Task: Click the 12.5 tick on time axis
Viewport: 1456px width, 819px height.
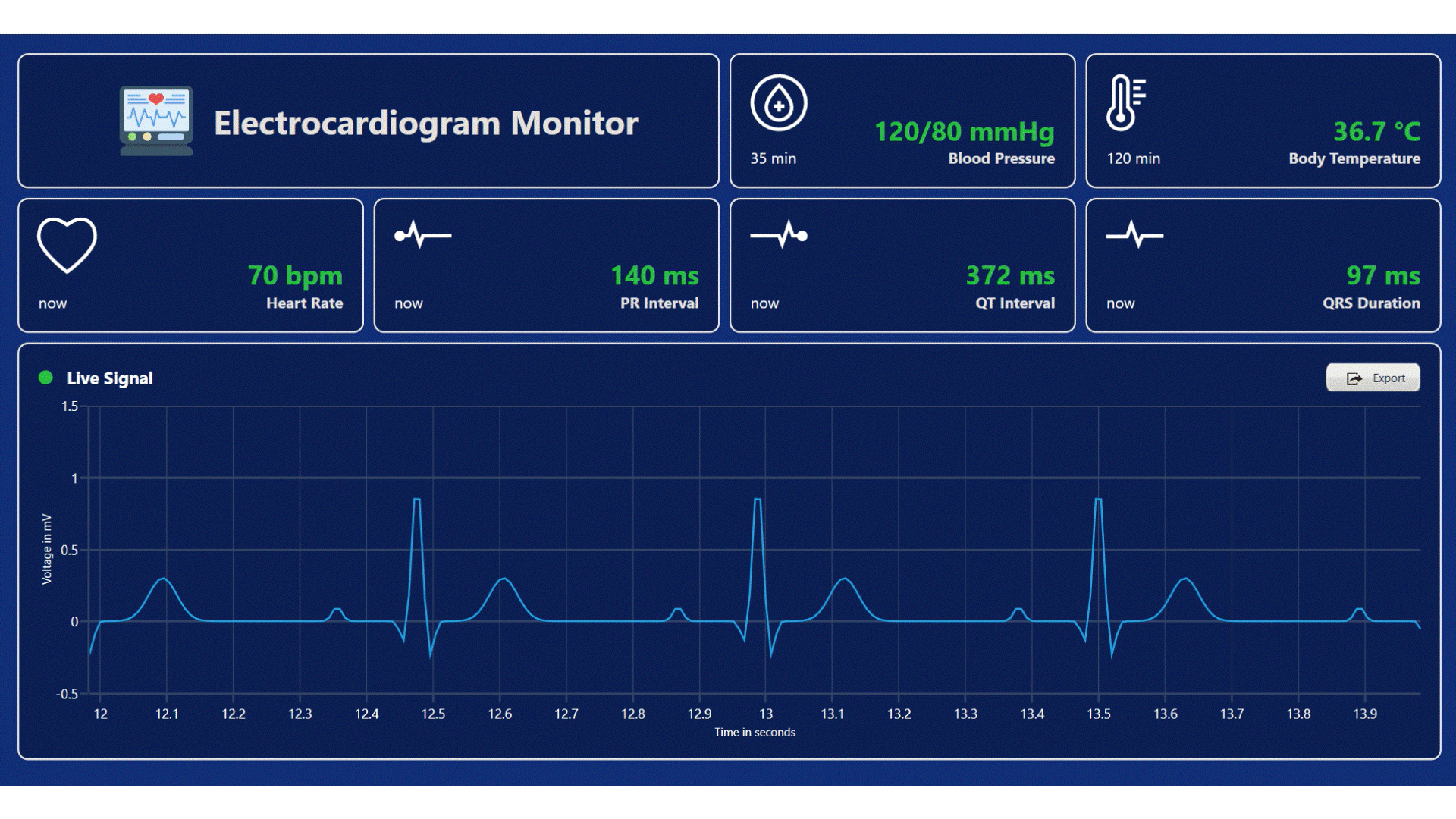Action: click(433, 714)
